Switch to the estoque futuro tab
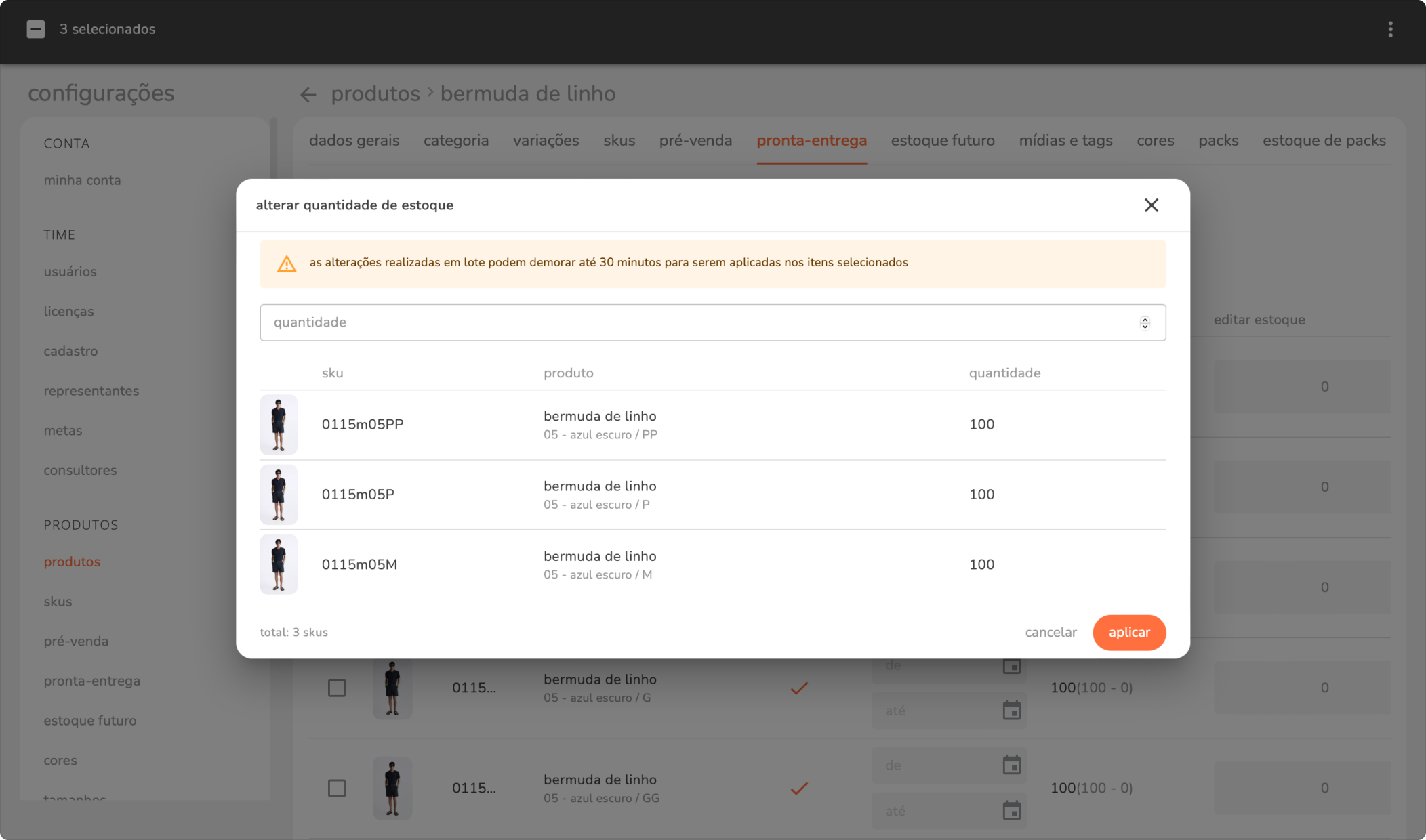 point(942,141)
